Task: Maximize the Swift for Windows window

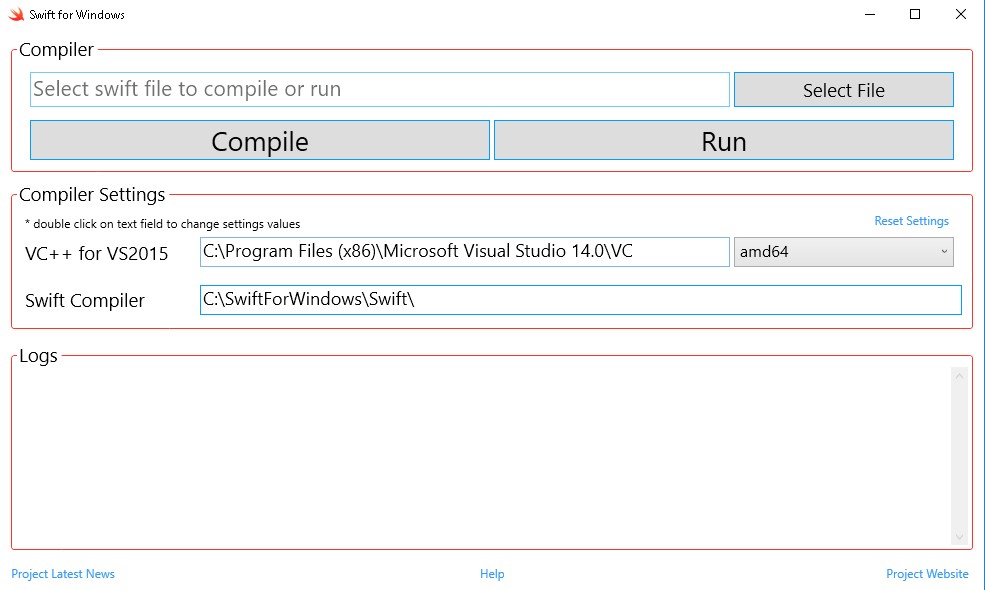Action: click(915, 14)
